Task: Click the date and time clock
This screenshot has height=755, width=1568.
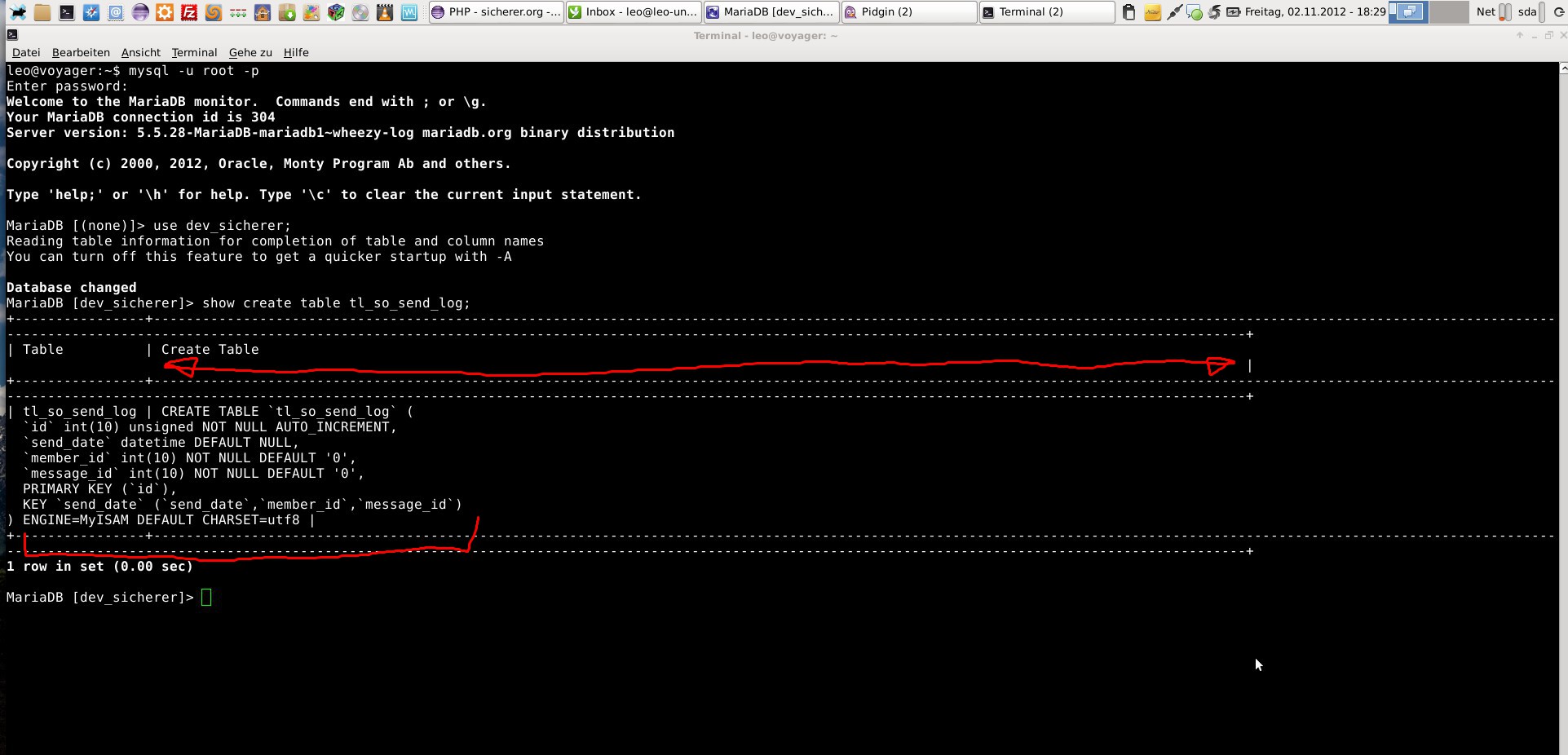Action: (x=1314, y=12)
